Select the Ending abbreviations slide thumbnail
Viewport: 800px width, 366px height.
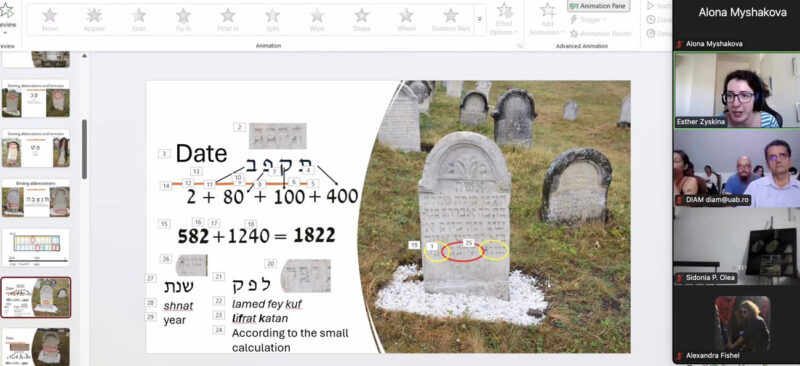(36, 198)
